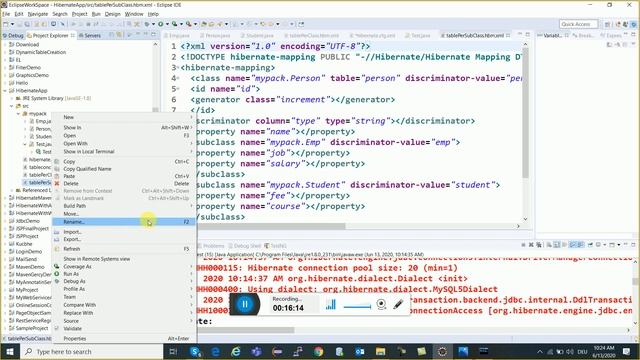This screenshot has width=640, height=360.
Task: Click the green Run toolbar button
Action: click(x=161, y=24)
